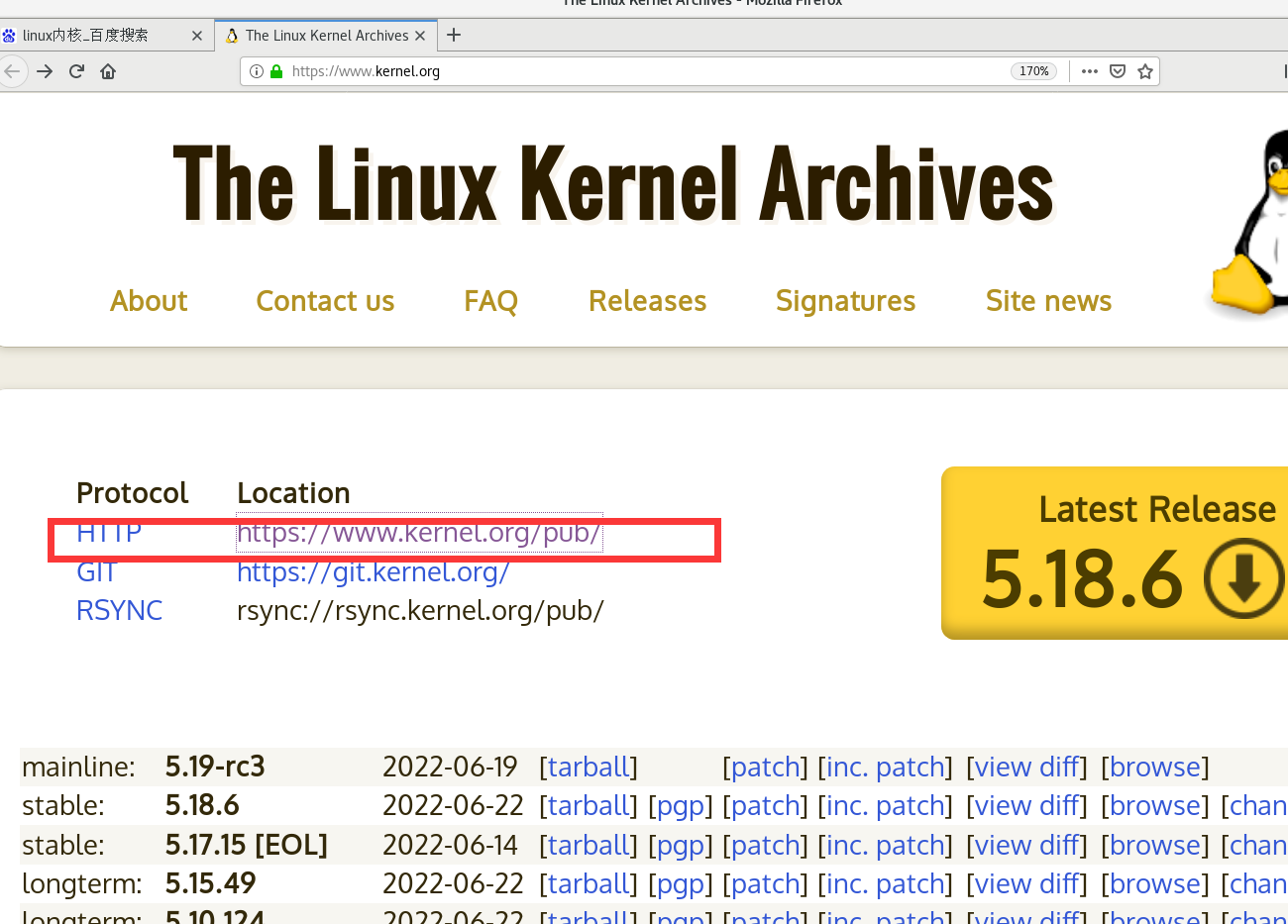Open inc. patch for mainline 5.19-rc3
The width and height of the screenshot is (1288, 924).
click(886, 768)
